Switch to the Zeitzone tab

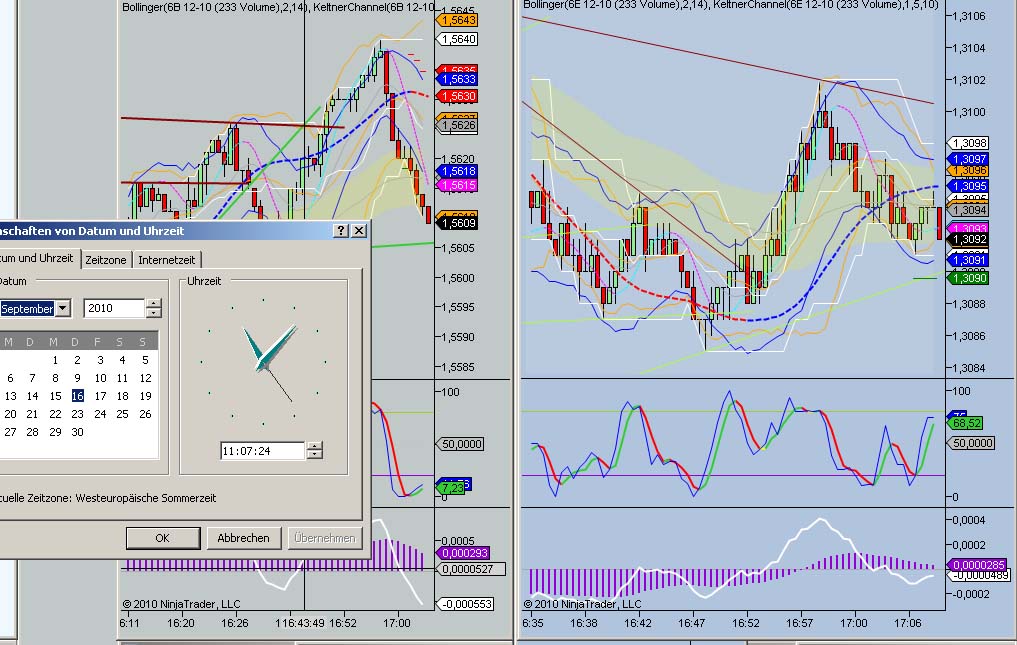point(106,260)
